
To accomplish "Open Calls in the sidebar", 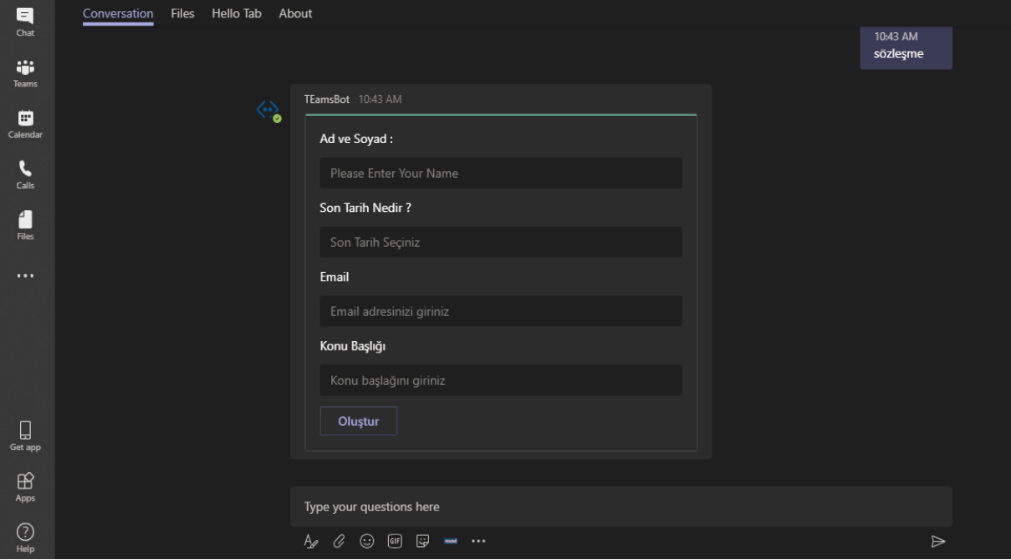I will (x=25, y=175).
